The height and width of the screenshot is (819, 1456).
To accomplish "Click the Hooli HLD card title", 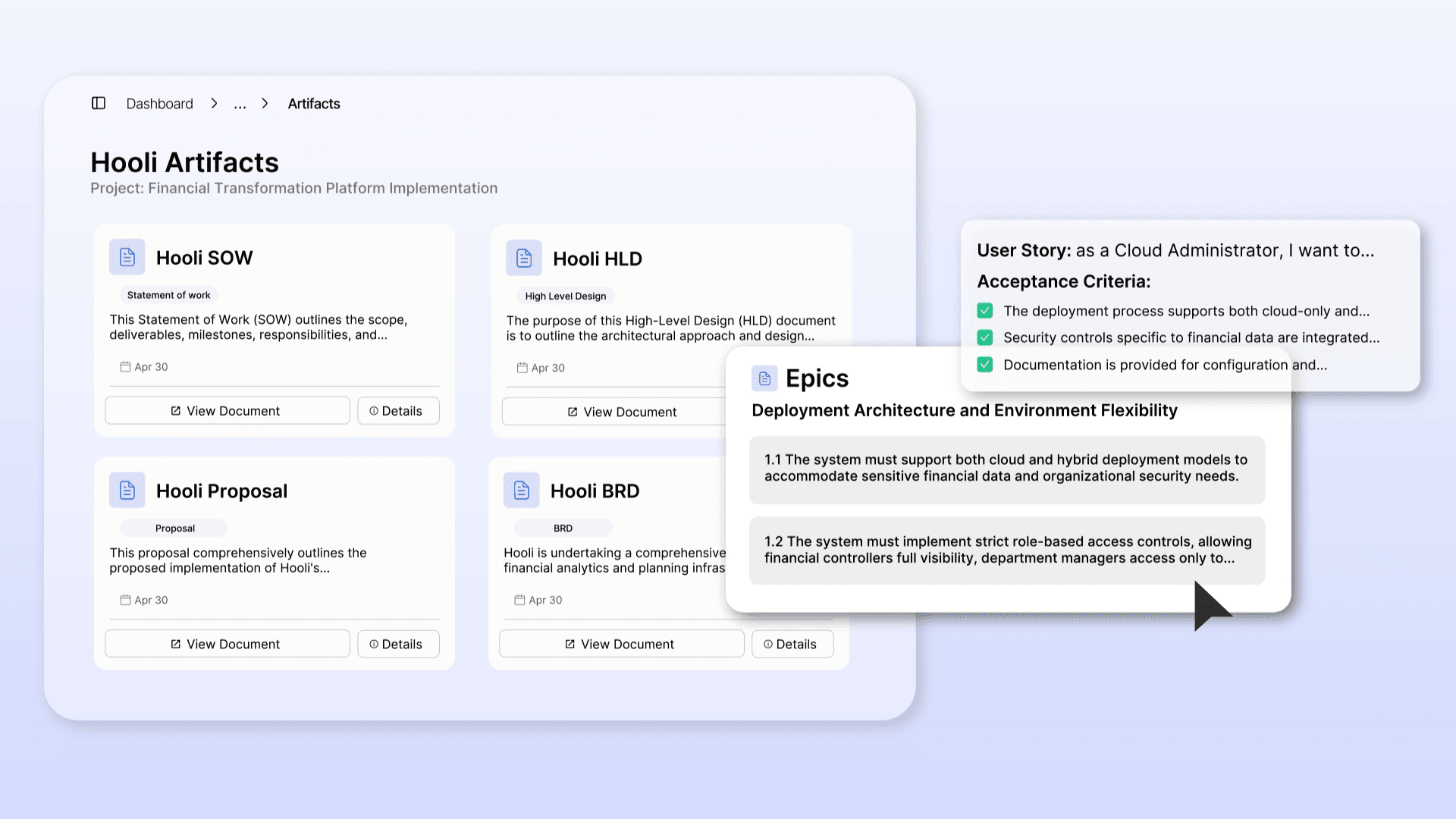I will [x=598, y=259].
